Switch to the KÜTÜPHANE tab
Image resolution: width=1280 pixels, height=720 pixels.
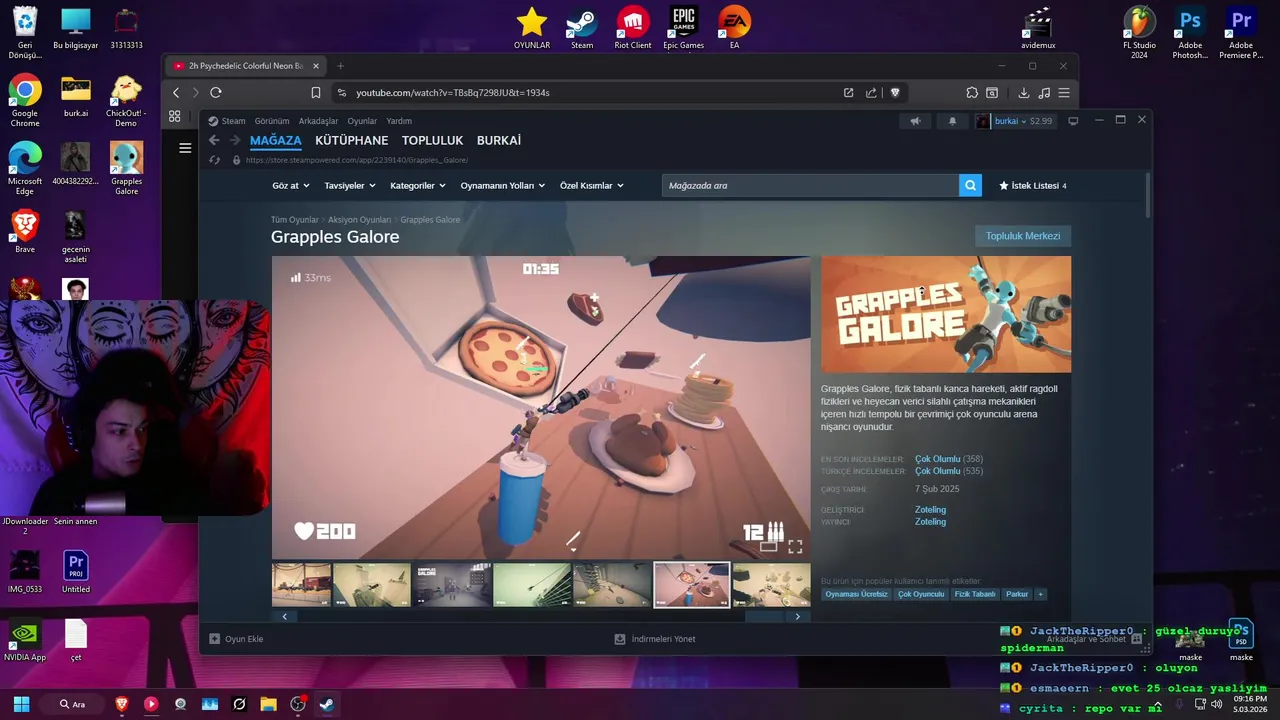click(x=351, y=140)
